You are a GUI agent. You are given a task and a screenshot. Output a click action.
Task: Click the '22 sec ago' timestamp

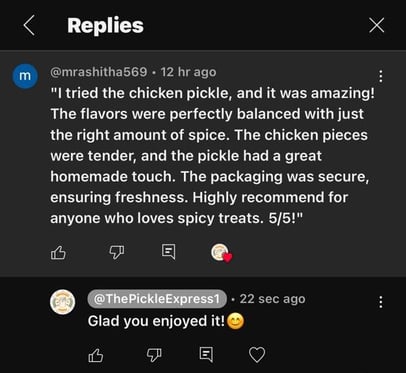tap(272, 299)
